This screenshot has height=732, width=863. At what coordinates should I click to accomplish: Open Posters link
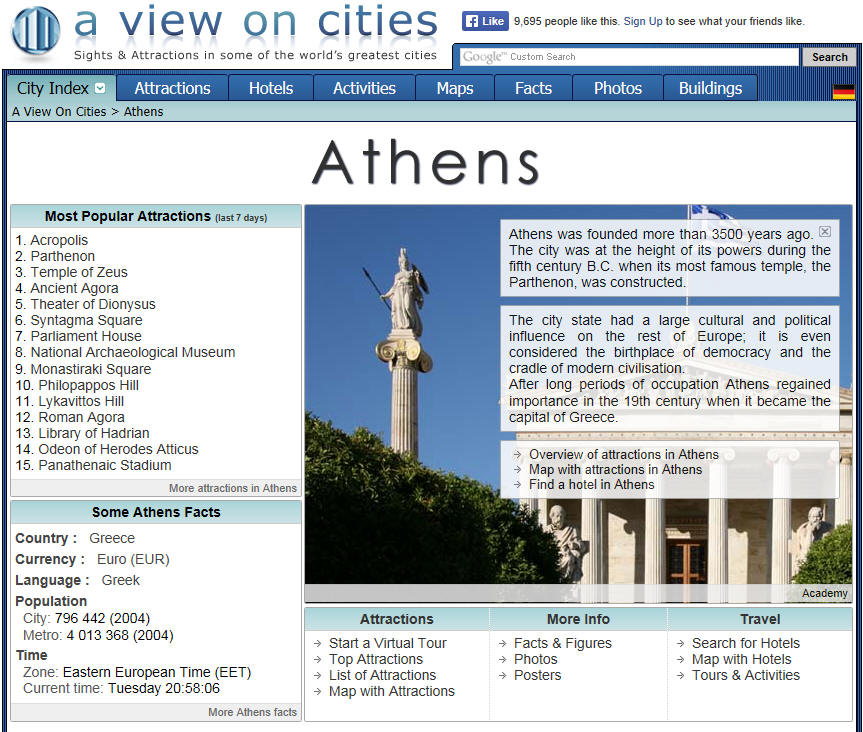(x=537, y=675)
